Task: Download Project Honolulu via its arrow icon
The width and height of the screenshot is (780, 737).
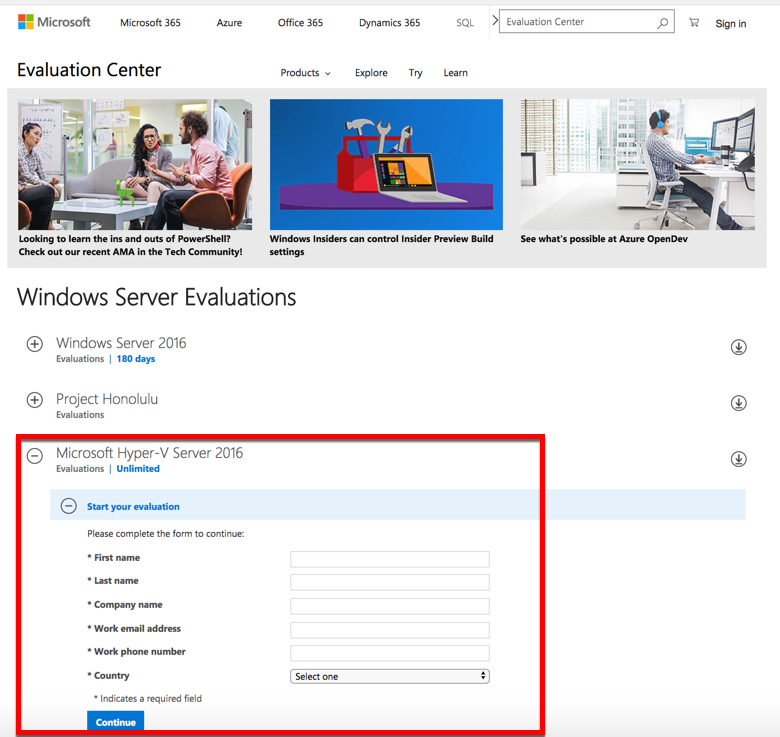Action: [738, 403]
